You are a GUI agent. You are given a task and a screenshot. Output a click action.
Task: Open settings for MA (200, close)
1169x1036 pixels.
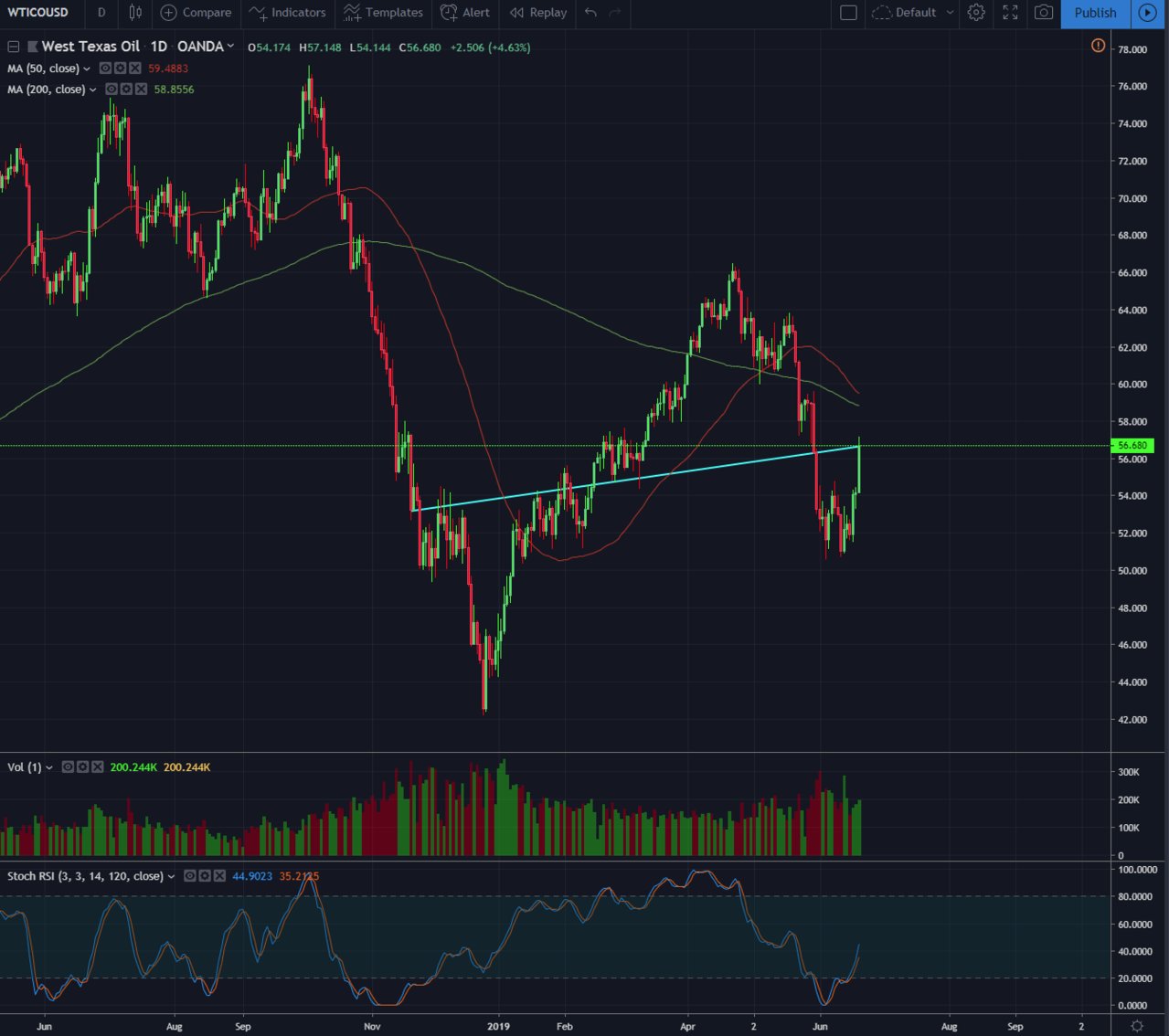click(x=125, y=90)
